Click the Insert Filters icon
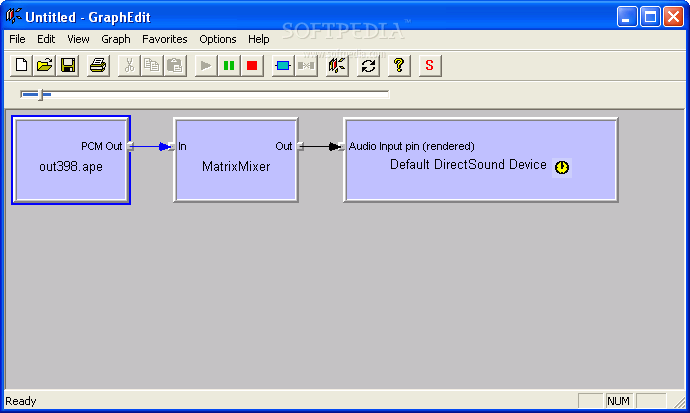The image size is (690, 413). click(x=283, y=66)
